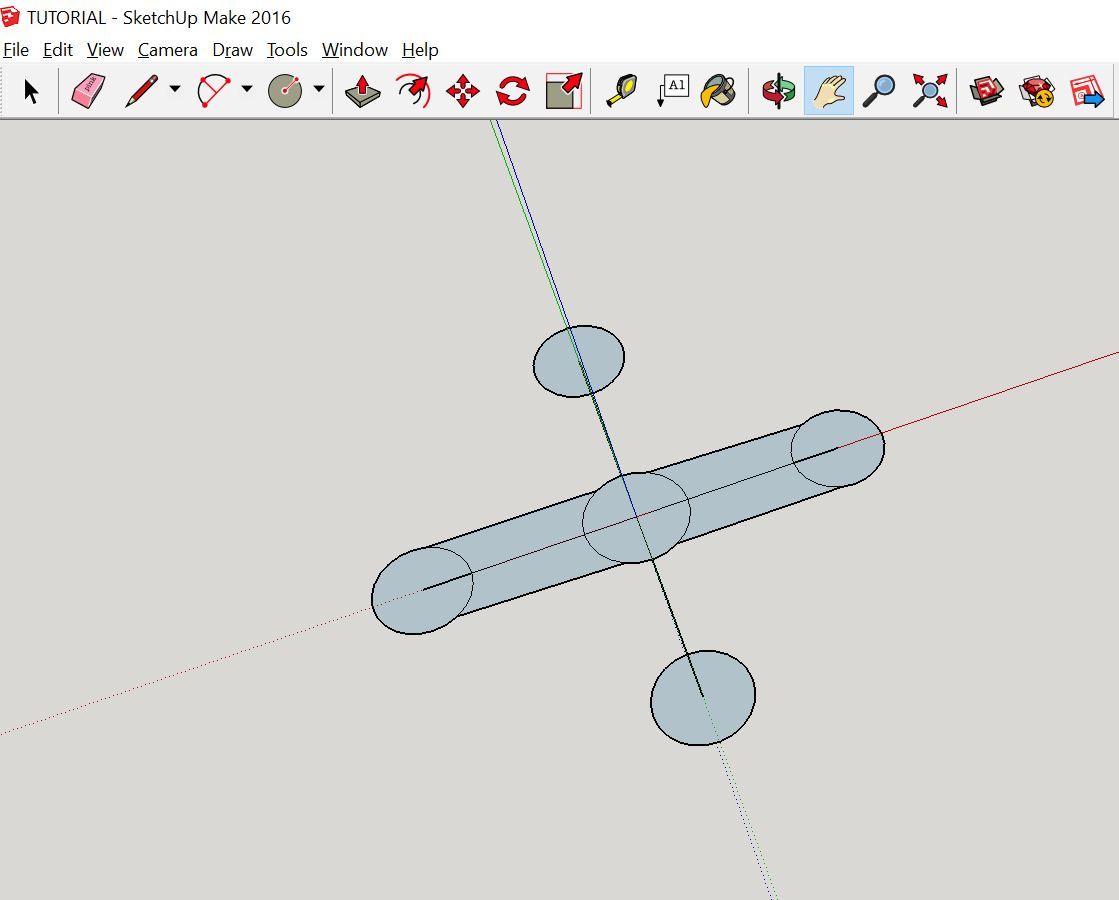Open the Draw menu
The height and width of the screenshot is (900, 1119).
(232, 49)
